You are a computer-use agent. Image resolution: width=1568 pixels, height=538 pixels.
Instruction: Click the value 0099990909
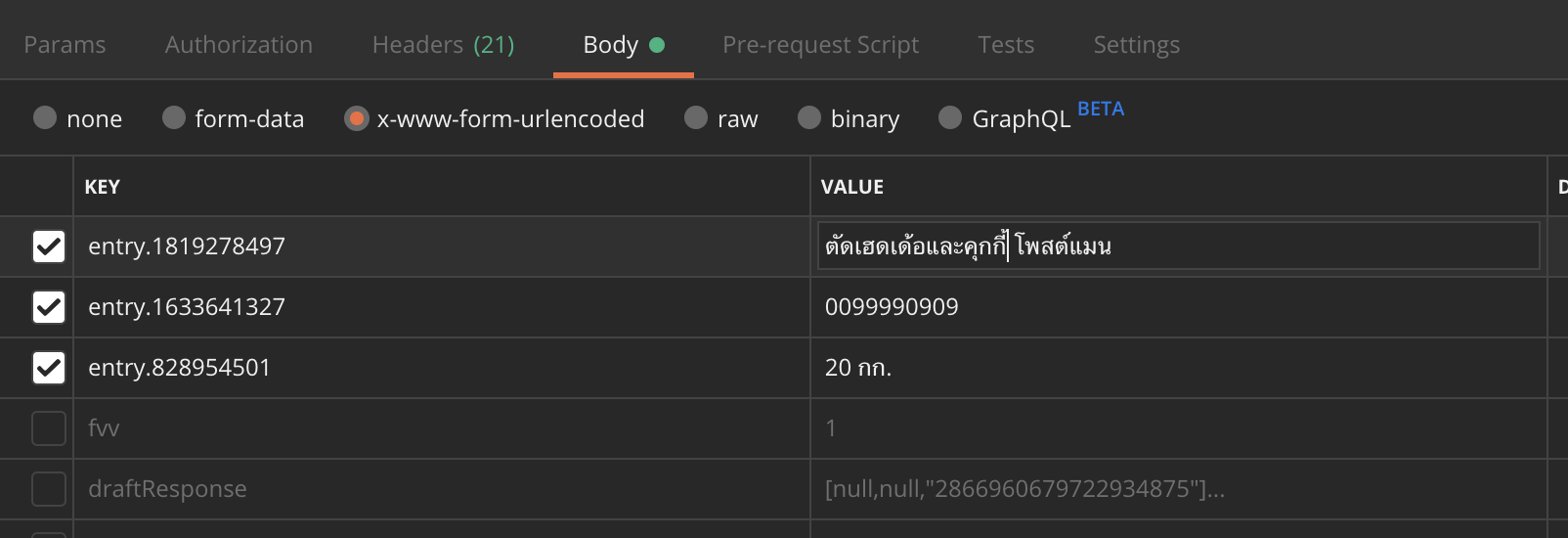pyautogui.click(x=892, y=307)
